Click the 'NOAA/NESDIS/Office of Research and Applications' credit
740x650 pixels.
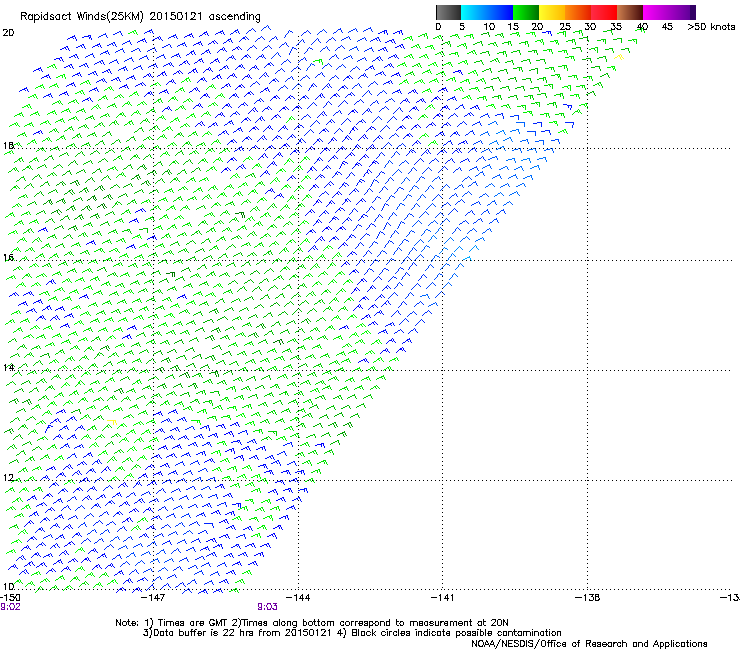[x=589, y=644]
